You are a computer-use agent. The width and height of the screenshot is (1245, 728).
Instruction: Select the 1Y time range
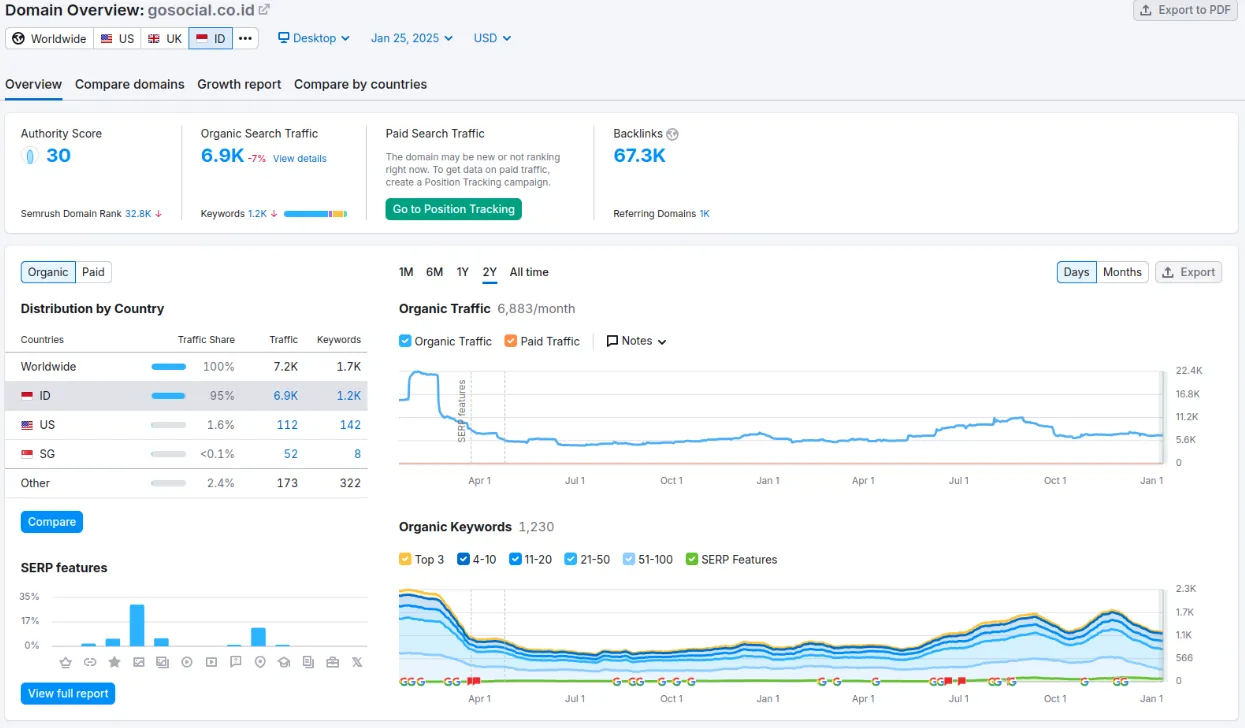[x=463, y=272]
